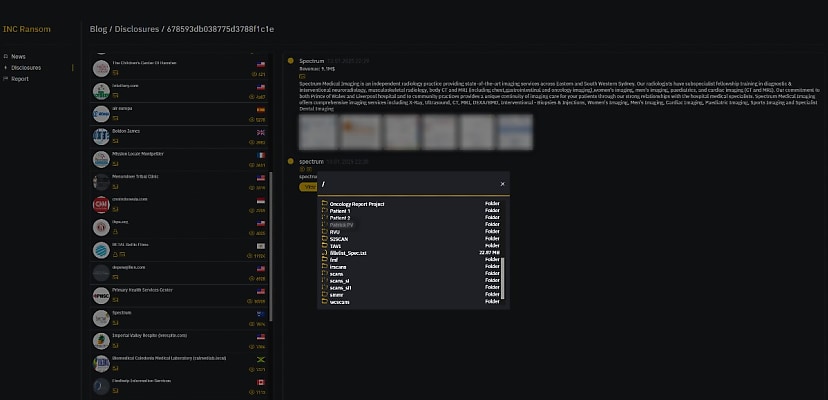Screen dimensions: 828x400
Task: Open the News sidebar item
Action: (18, 57)
